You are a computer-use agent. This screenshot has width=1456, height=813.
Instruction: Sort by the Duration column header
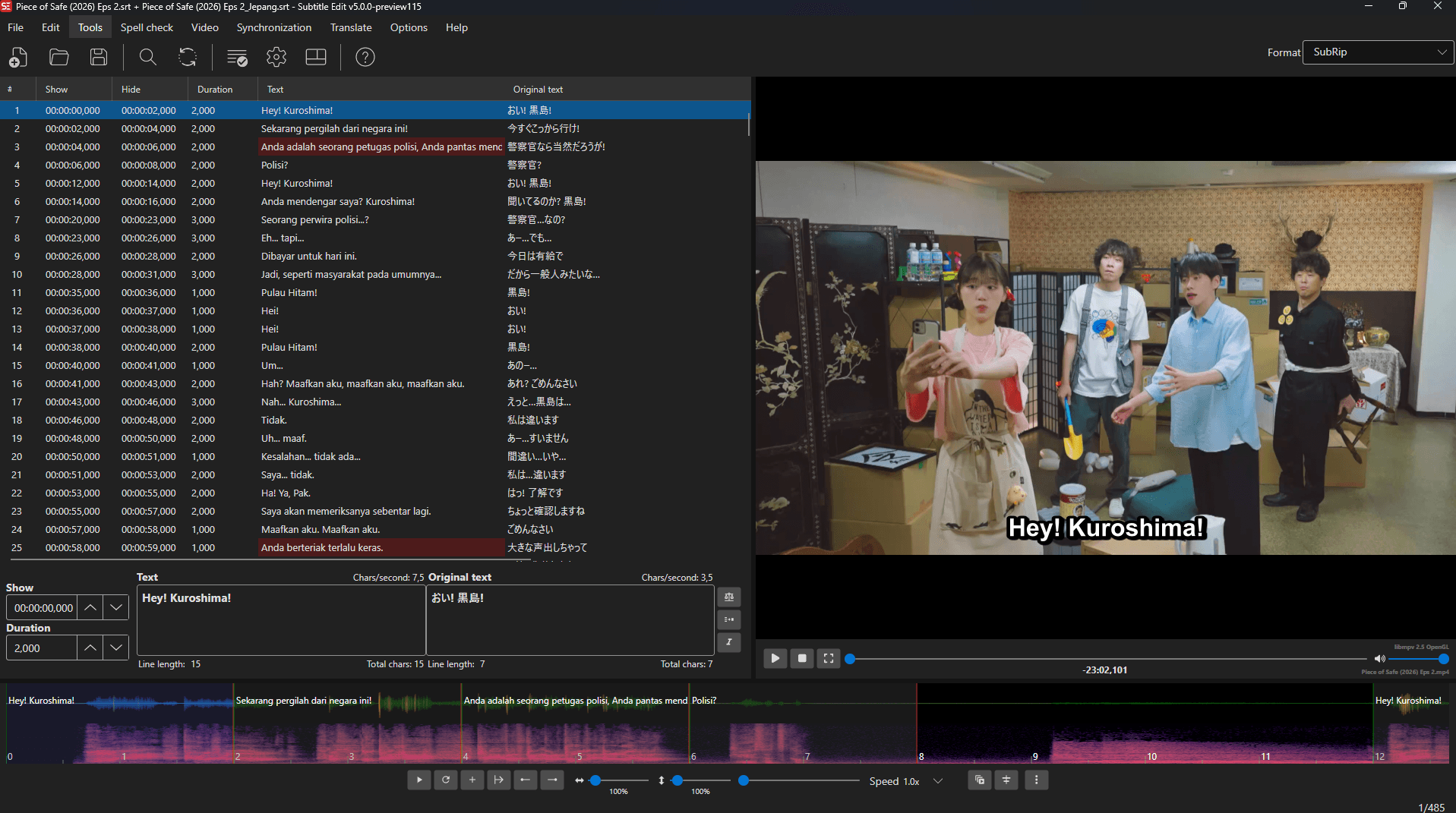click(223, 90)
